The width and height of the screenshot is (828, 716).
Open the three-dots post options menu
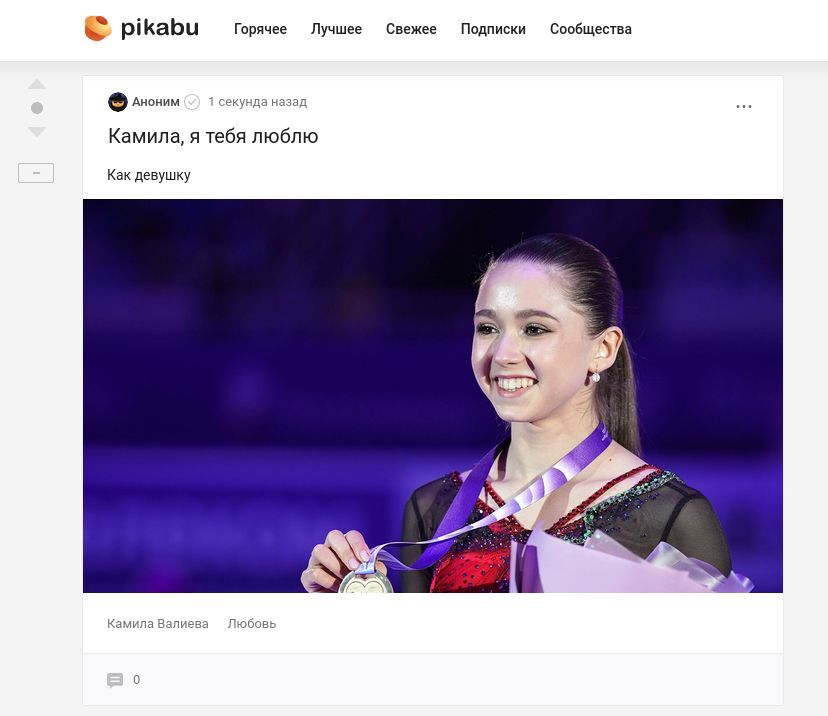click(744, 107)
